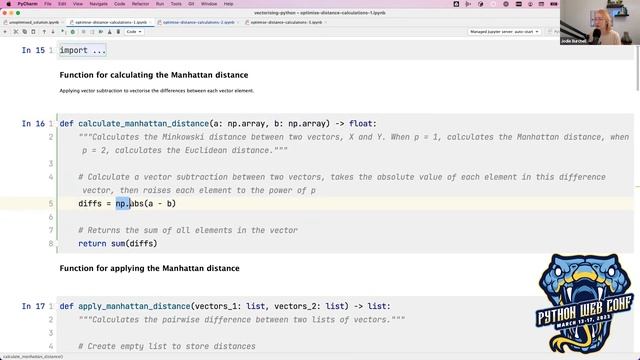Viewport: 640px width, 360px height.
Task: Click 'Applying vector subtraction' description text
Action: (157, 91)
